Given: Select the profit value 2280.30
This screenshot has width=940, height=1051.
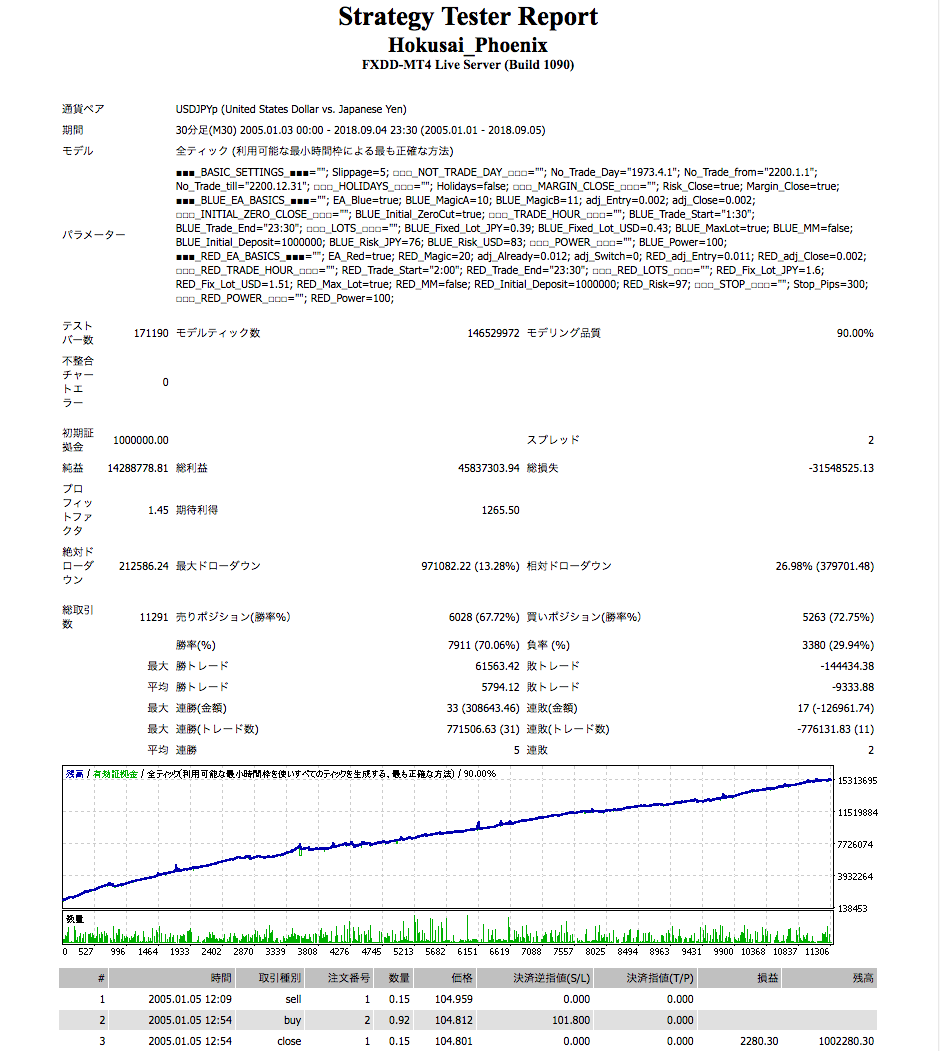Looking at the screenshot, I should coord(759,1041).
